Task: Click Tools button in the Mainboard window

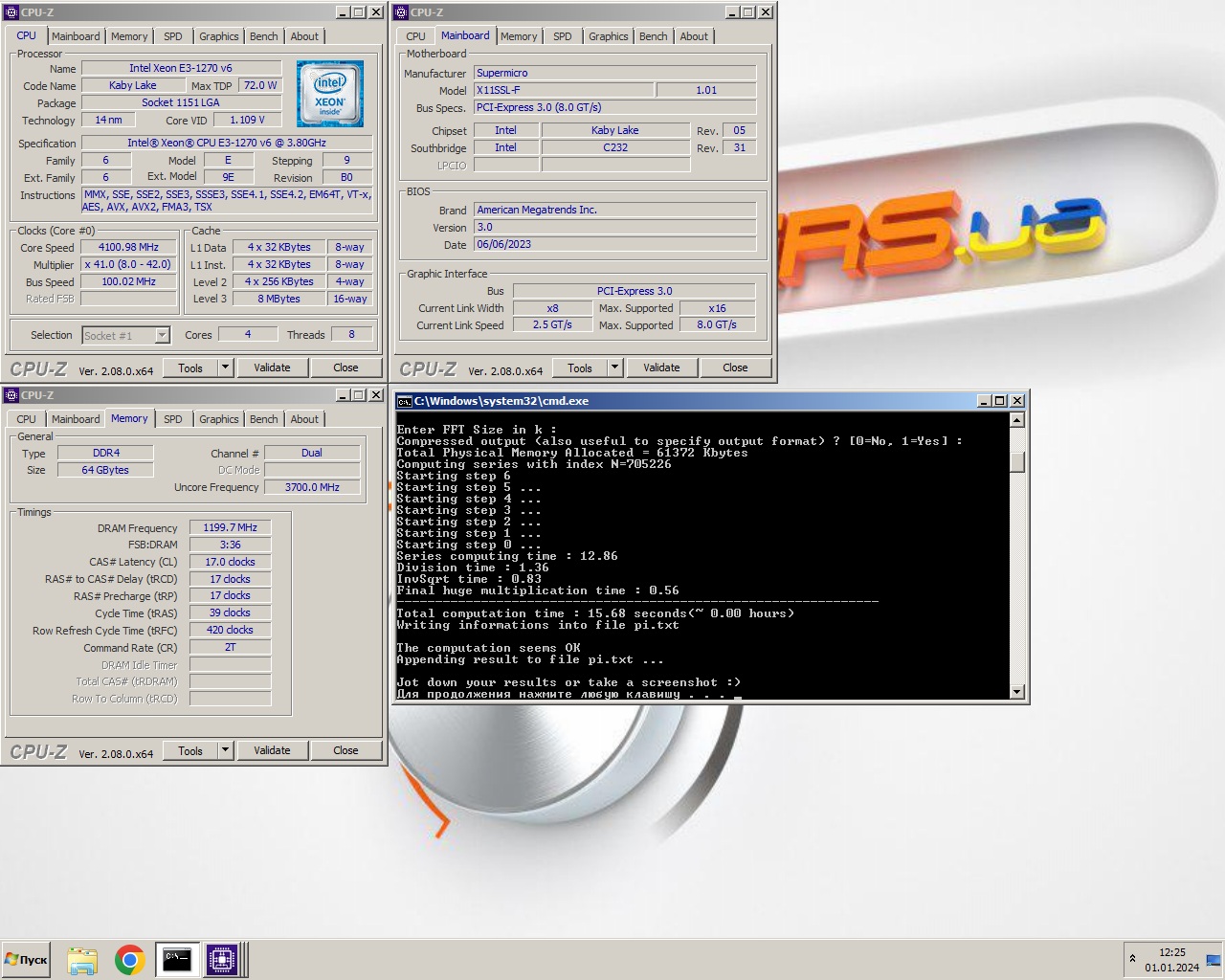Action: (x=580, y=367)
